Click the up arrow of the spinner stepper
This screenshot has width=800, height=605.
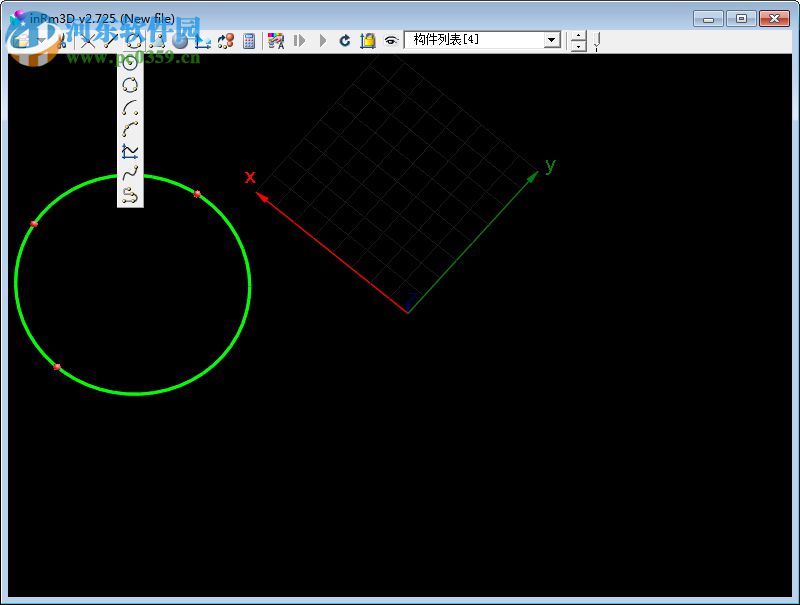pos(578,36)
